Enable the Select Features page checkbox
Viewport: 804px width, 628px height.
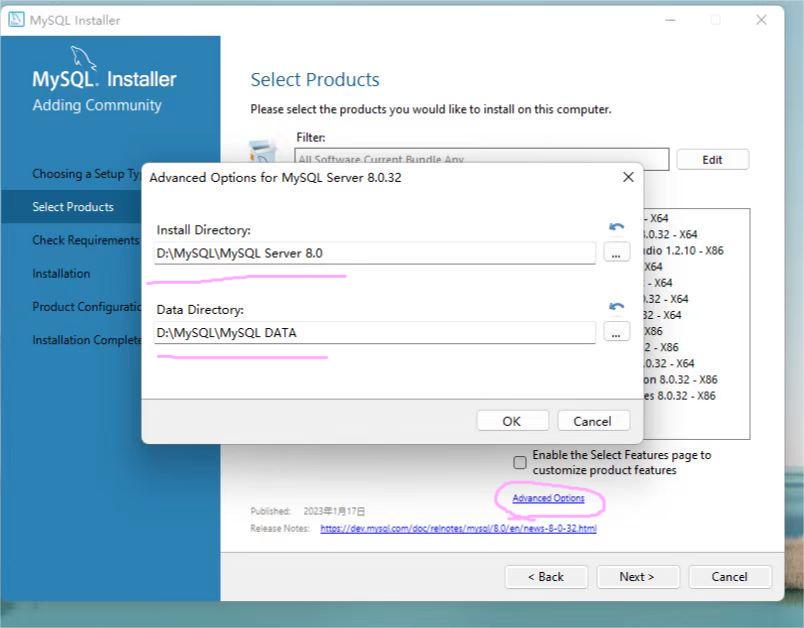tap(519, 462)
